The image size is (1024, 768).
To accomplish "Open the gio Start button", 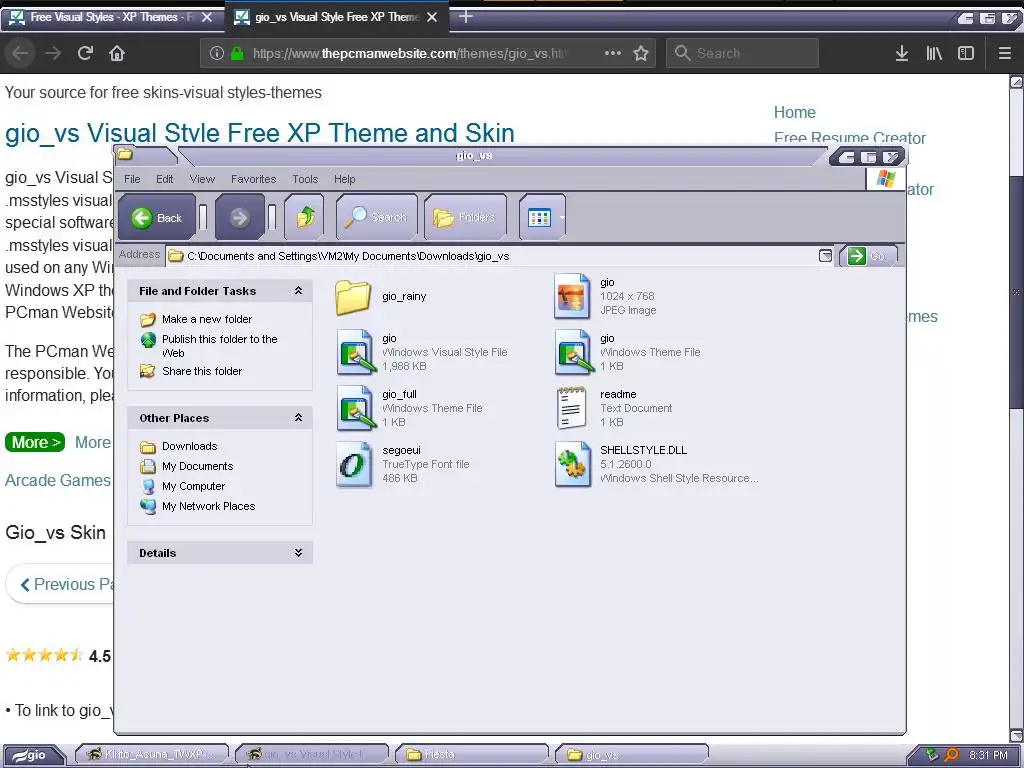I will click(33, 755).
